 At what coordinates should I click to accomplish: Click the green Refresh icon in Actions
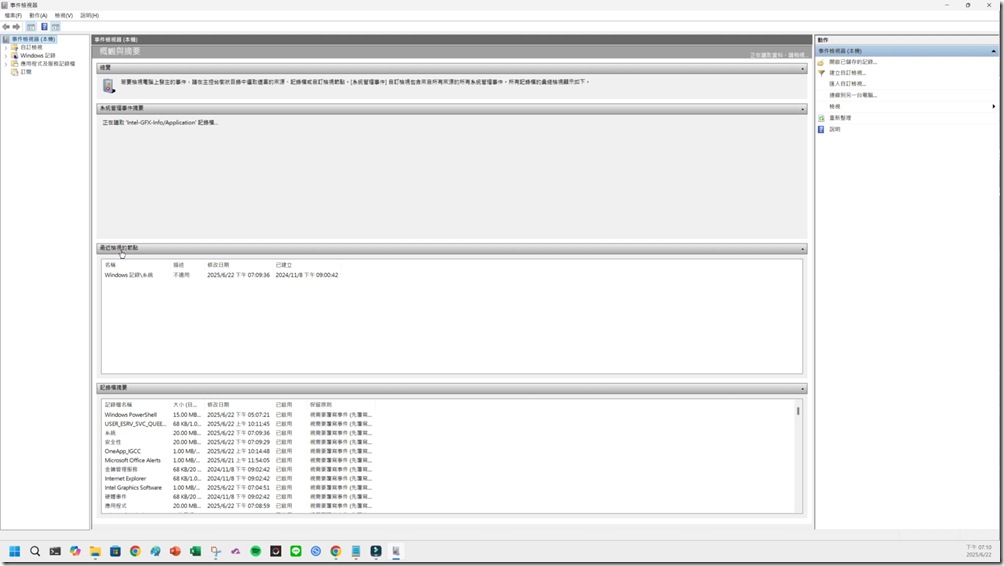point(821,118)
